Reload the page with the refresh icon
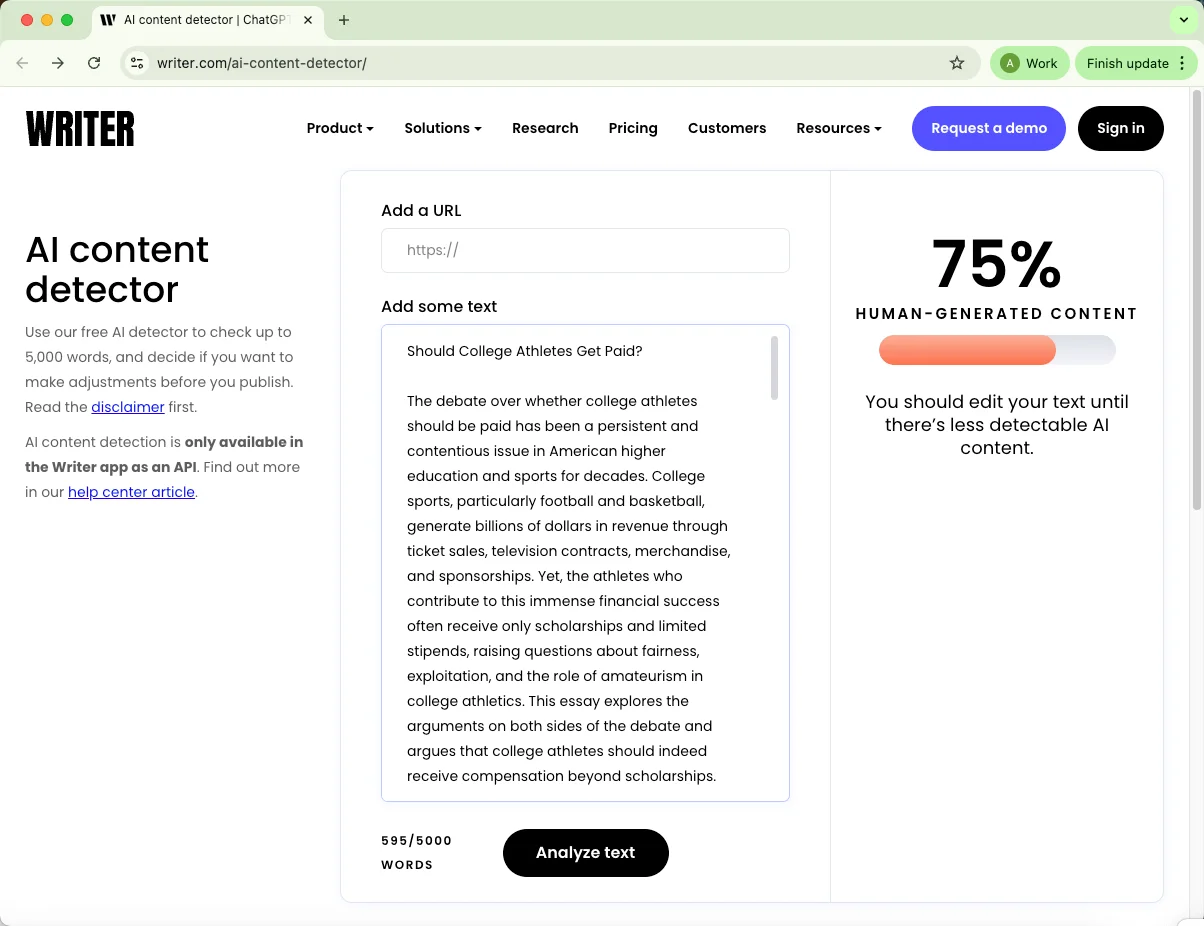The height and width of the screenshot is (926, 1204). [94, 63]
